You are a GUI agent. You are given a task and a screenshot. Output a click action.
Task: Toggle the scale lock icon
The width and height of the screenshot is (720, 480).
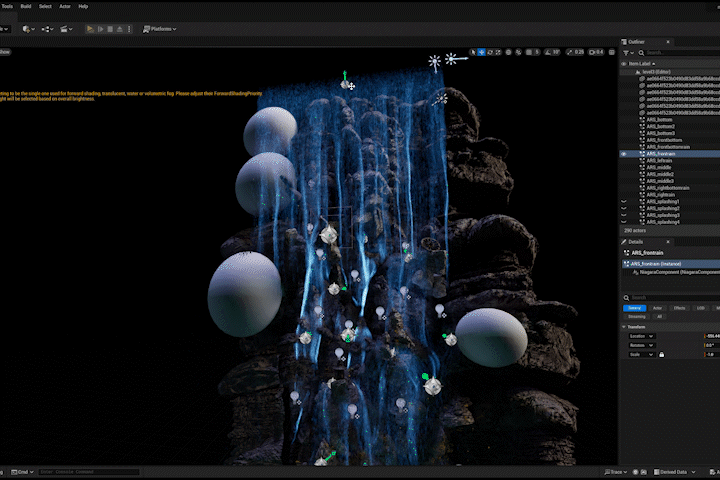pos(662,355)
